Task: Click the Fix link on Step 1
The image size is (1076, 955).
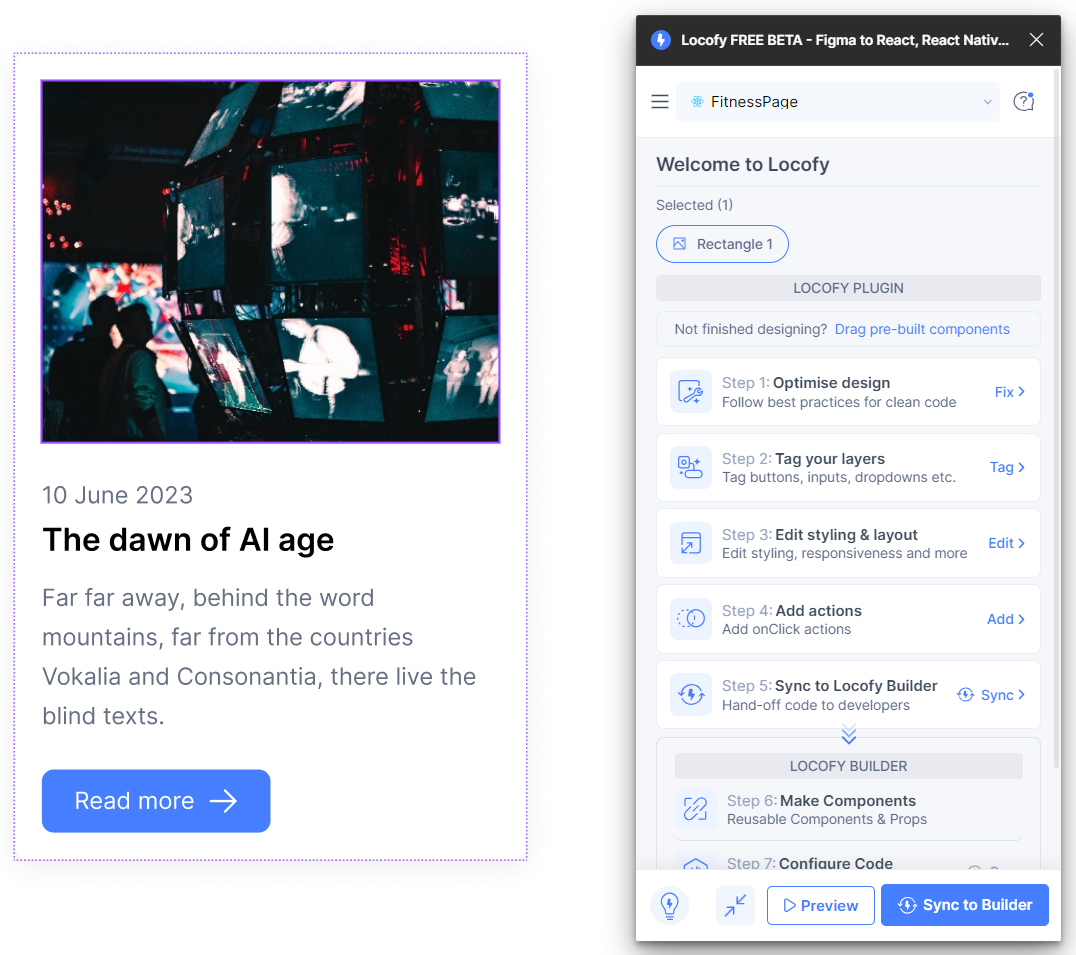Action: [1010, 392]
